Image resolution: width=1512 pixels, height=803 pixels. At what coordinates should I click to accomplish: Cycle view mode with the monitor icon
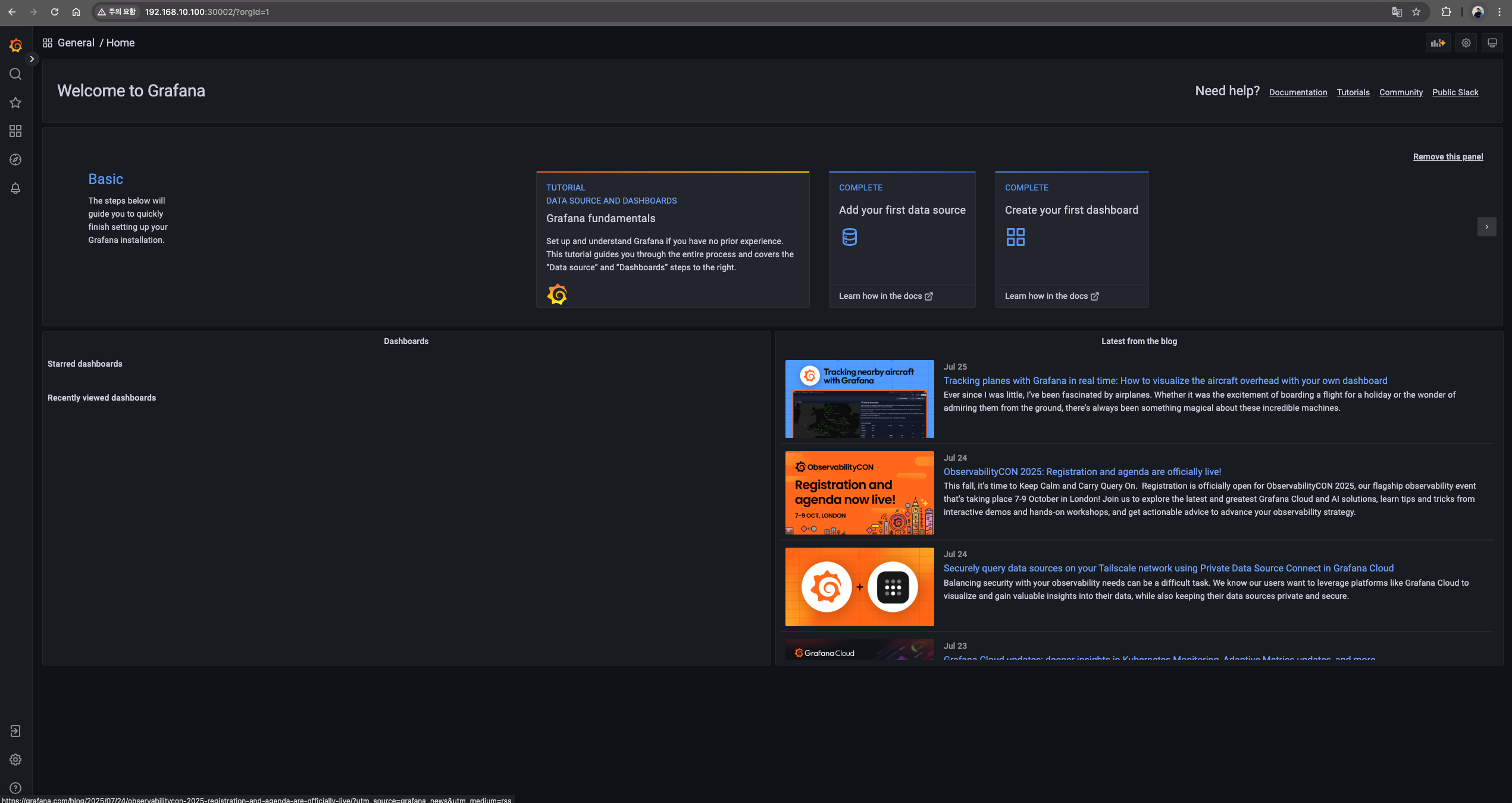[1492, 43]
